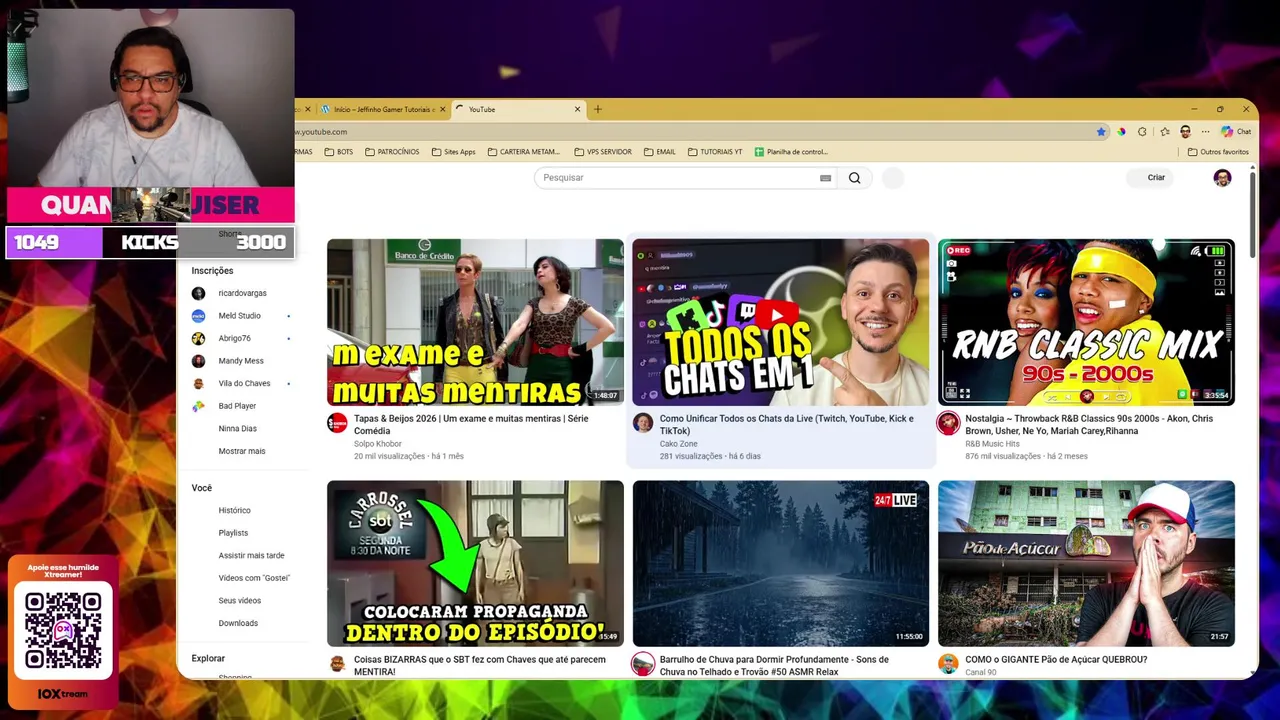This screenshot has height=720, width=1280.
Task: Open title COMO o GIGANTE Pão de Açúcar QUEBROU
Action: pyautogui.click(x=1056, y=660)
